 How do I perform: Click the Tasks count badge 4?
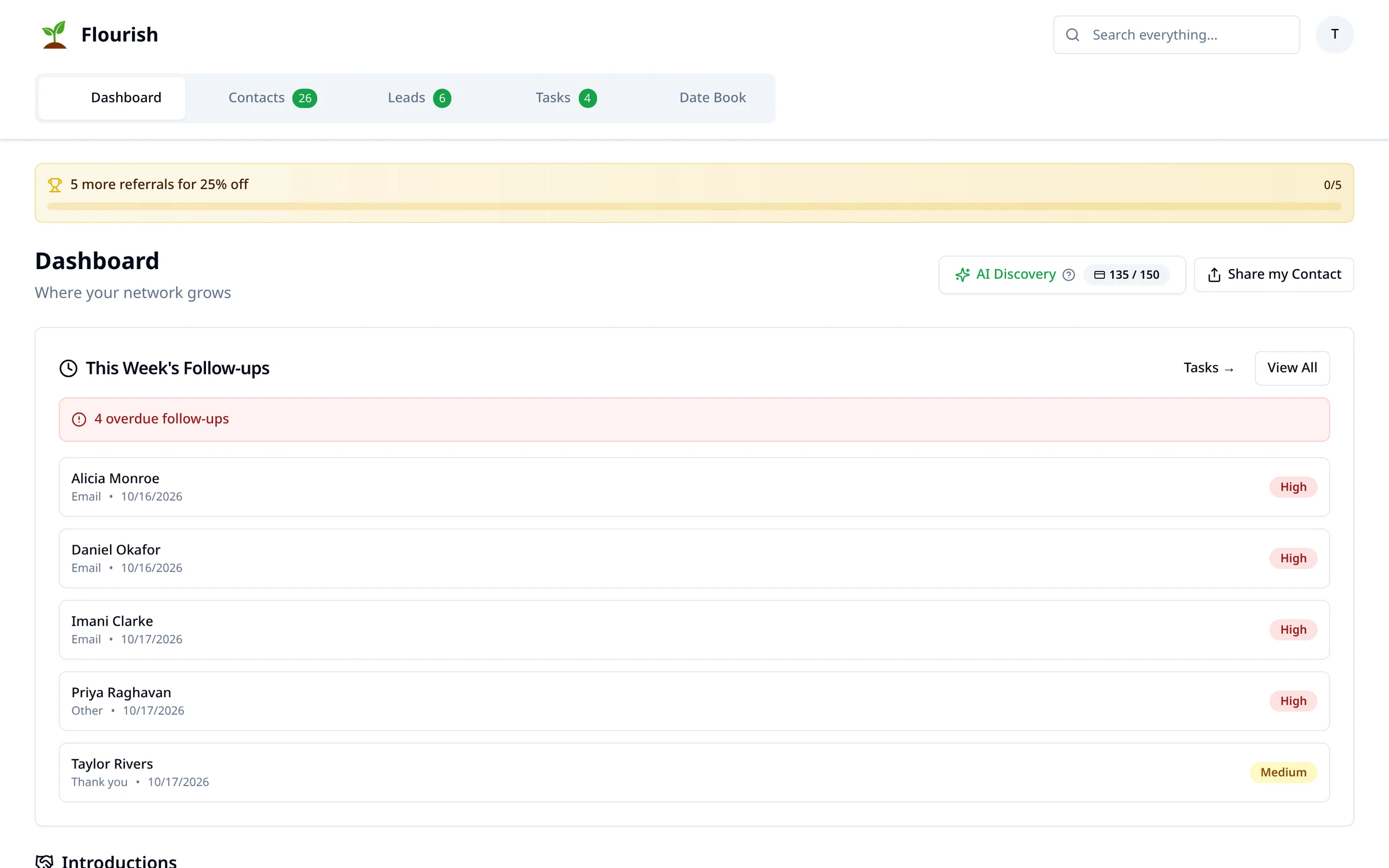click(587, 98)
